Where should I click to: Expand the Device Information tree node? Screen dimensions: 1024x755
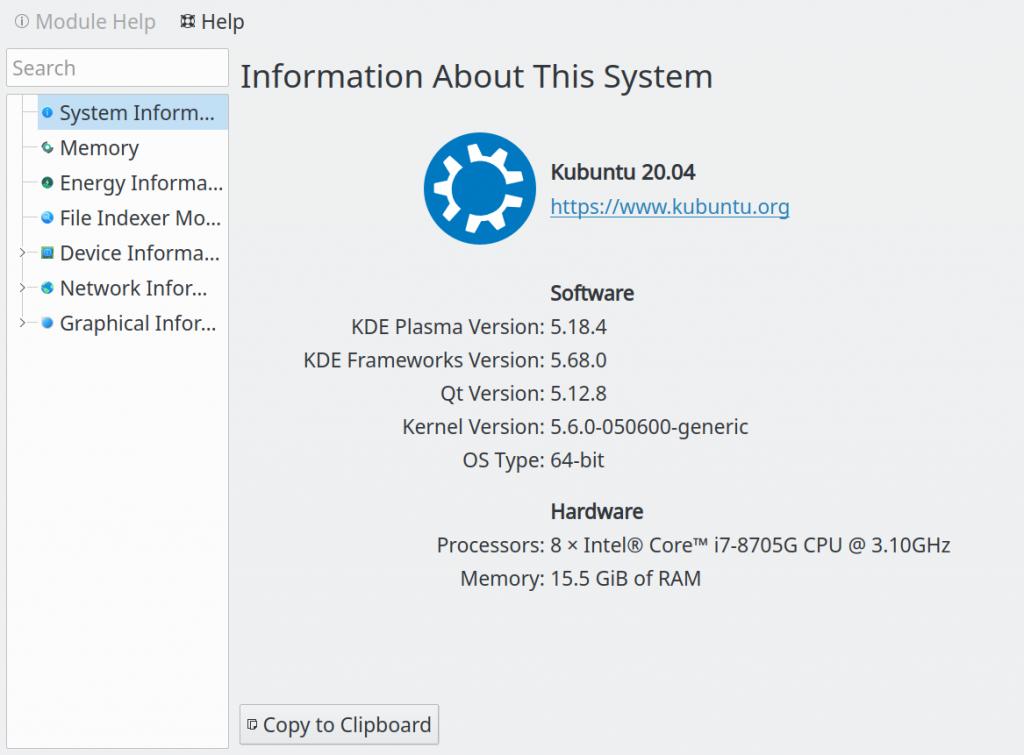(22, 253)
